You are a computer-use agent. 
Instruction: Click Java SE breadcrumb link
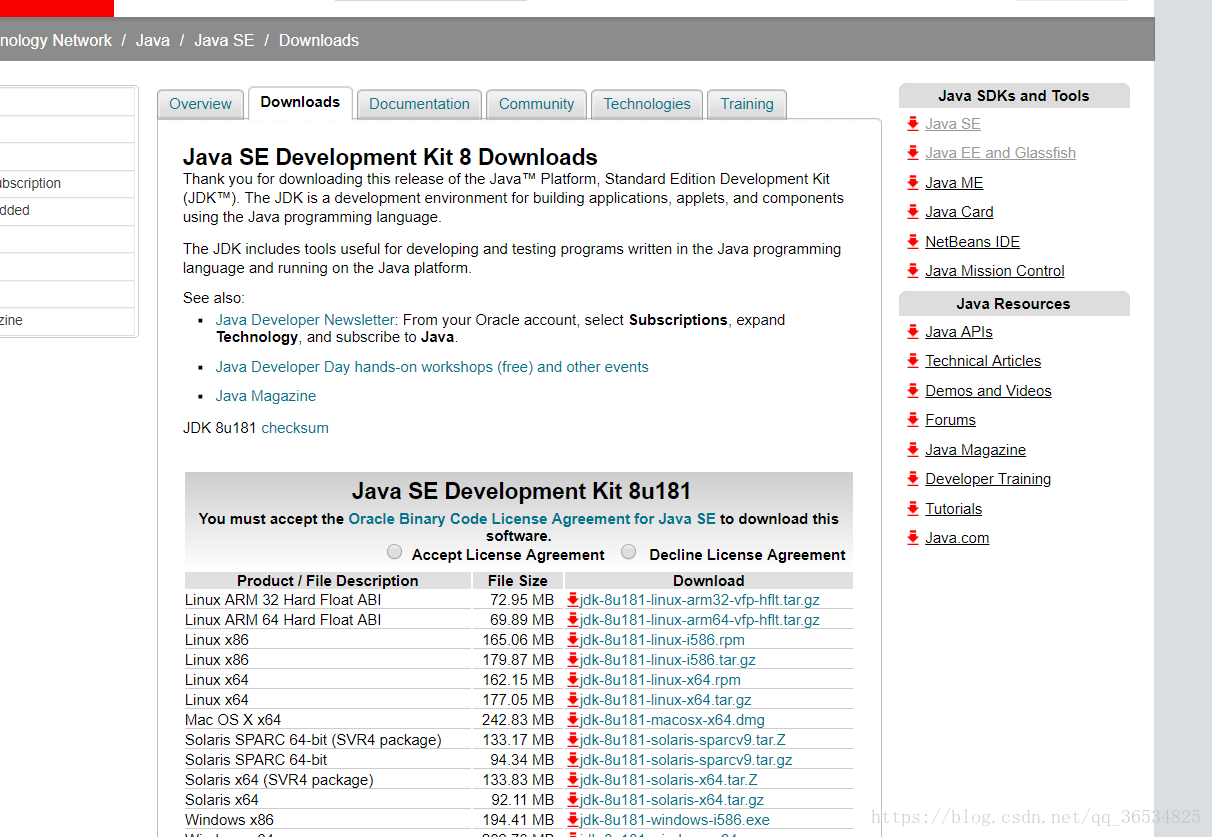point(224,41)
